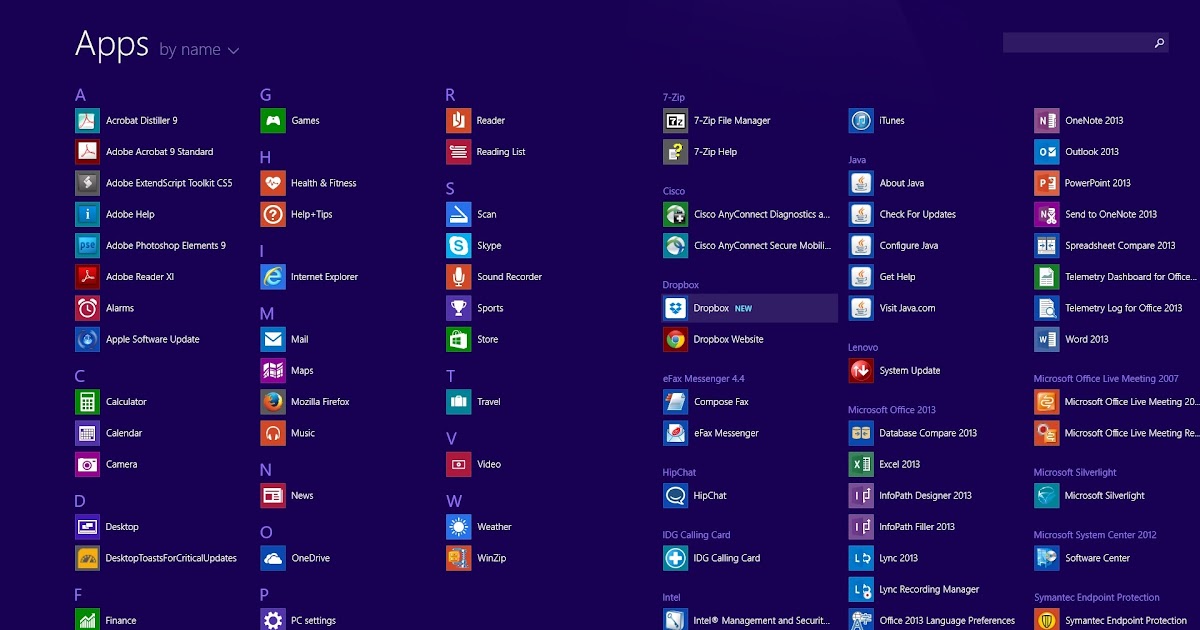Open Lenovo 'System Update' entry
The width and height of the screenshot is (1200, 630).
(895, 371)
